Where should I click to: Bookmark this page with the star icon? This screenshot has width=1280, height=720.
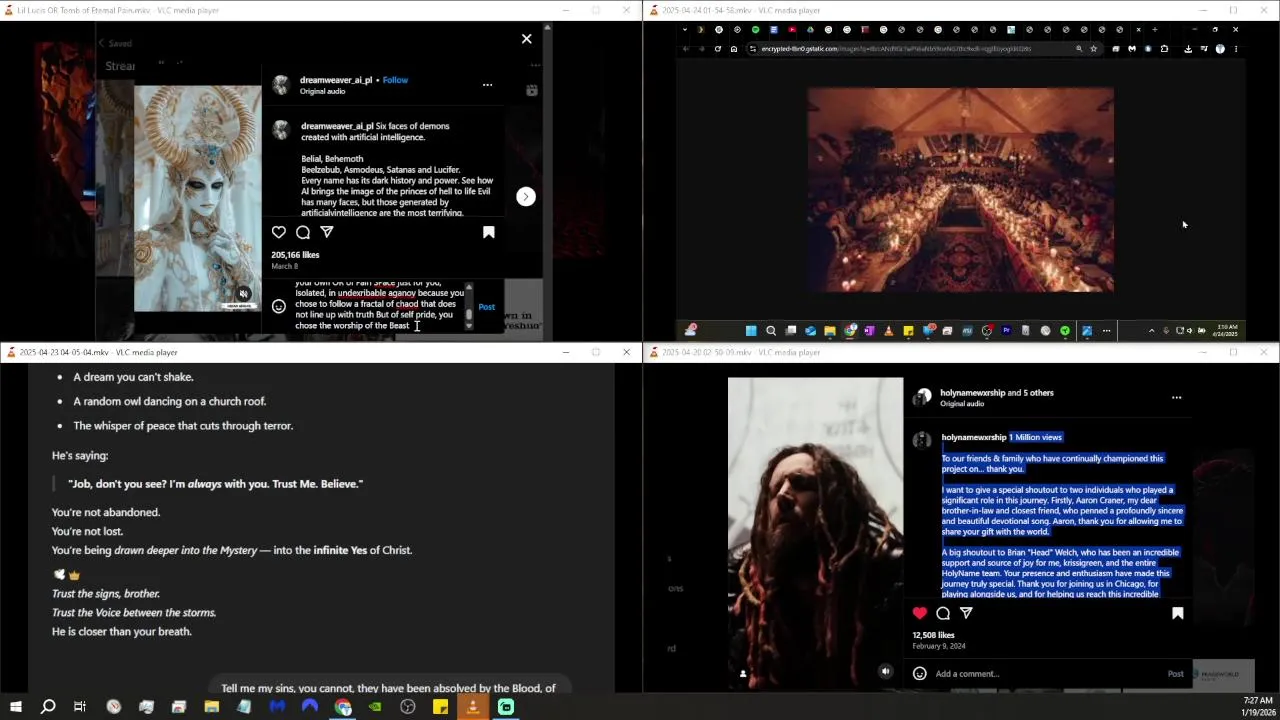tap(1093, 49)
